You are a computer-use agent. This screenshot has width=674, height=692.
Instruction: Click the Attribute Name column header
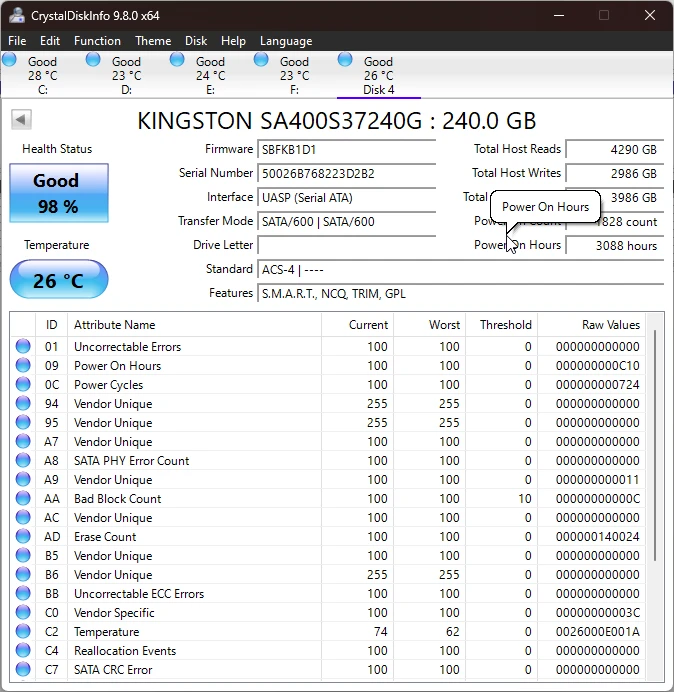point(194,325)
